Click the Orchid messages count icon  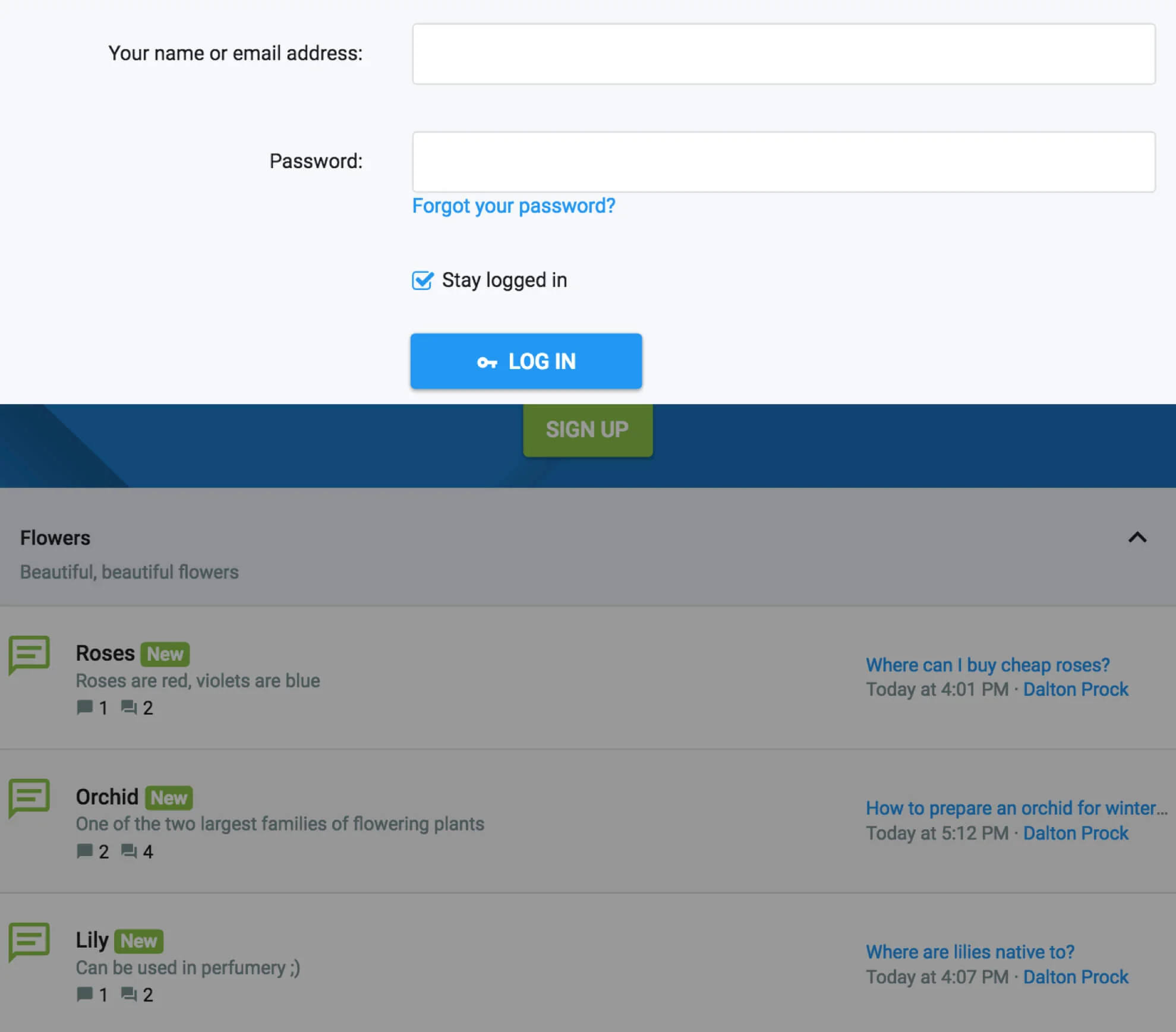[x=128, y=851]
